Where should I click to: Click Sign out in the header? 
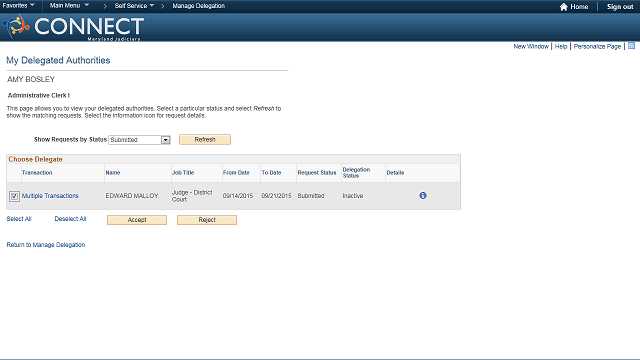(x=620, y=7)
